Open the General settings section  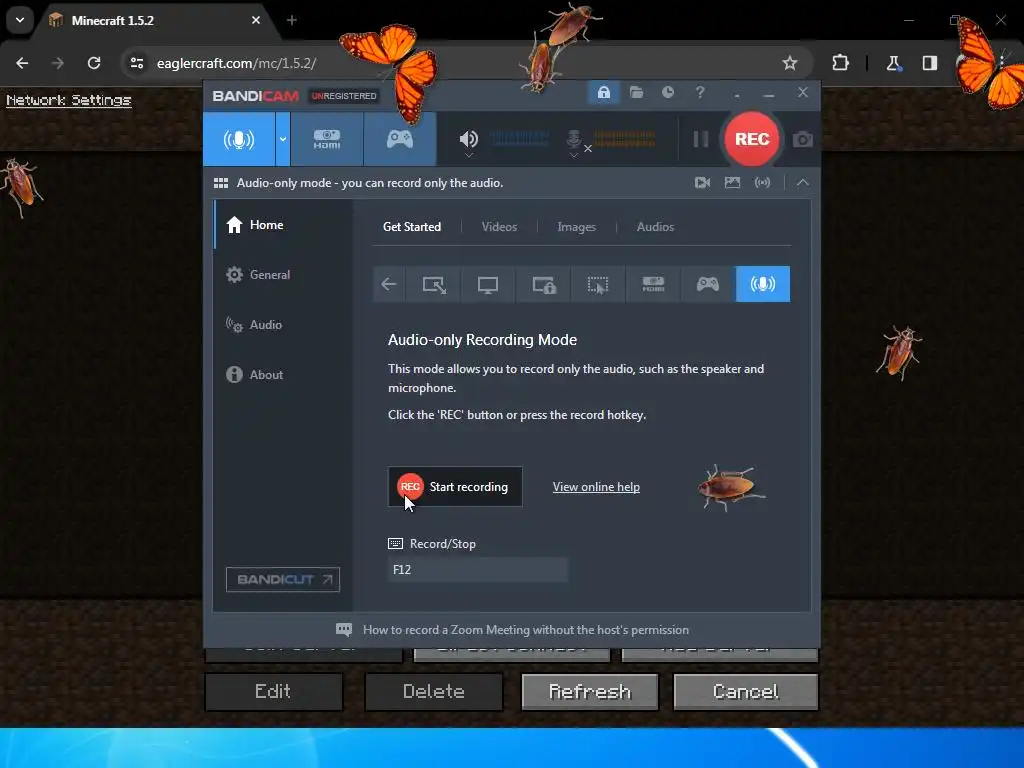[283, 275]
